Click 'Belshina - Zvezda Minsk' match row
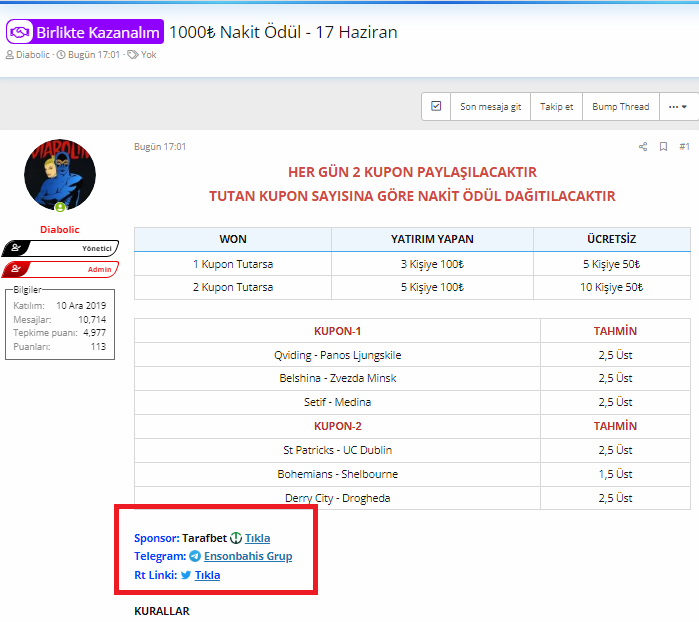The image size is (699, 622). coord(337,378)
